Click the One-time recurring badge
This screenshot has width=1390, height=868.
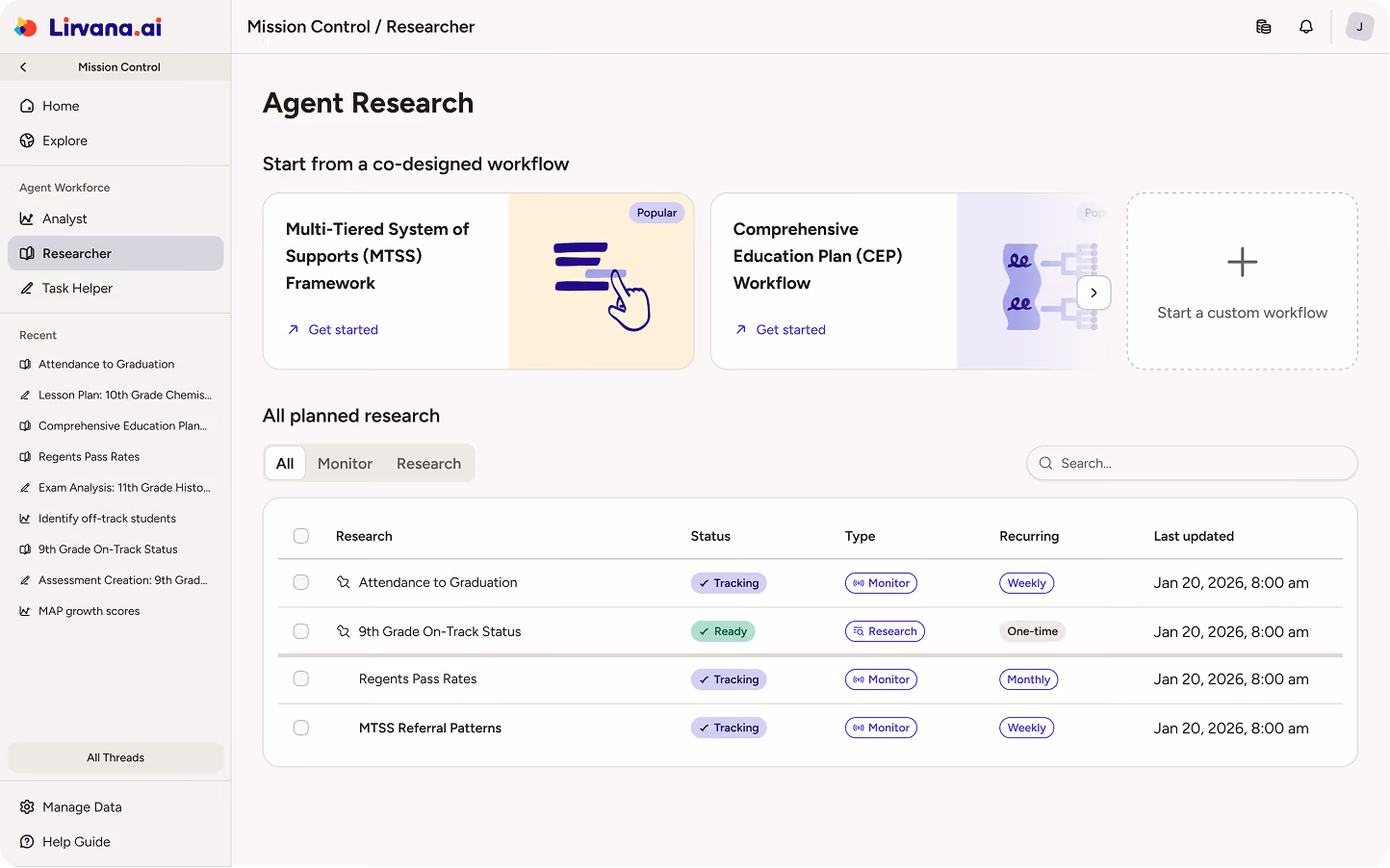(1032, 631)
